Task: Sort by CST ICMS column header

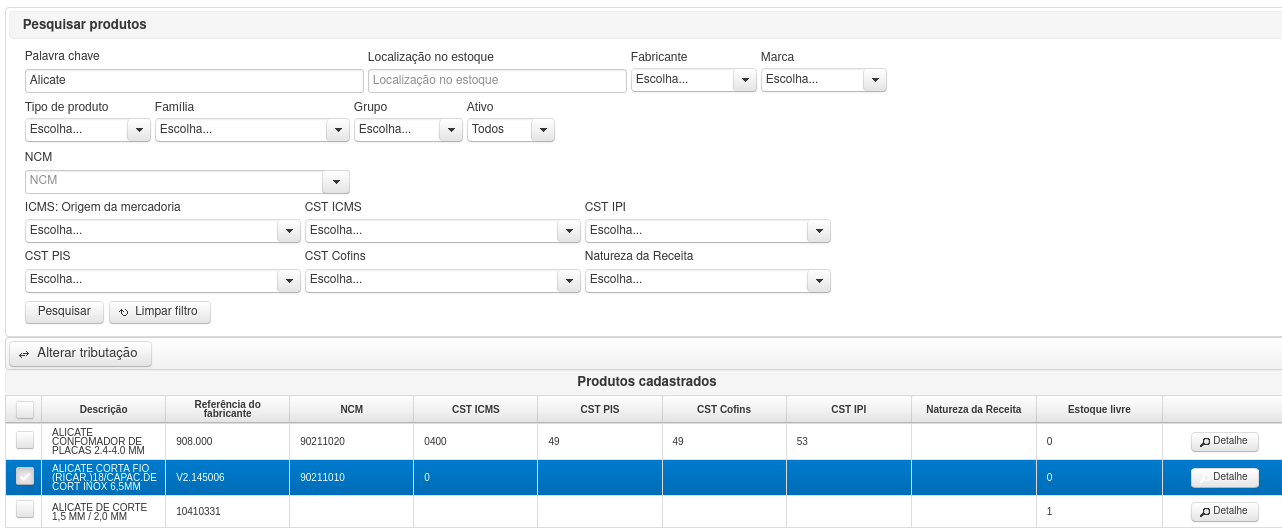Action: point(476,409)
